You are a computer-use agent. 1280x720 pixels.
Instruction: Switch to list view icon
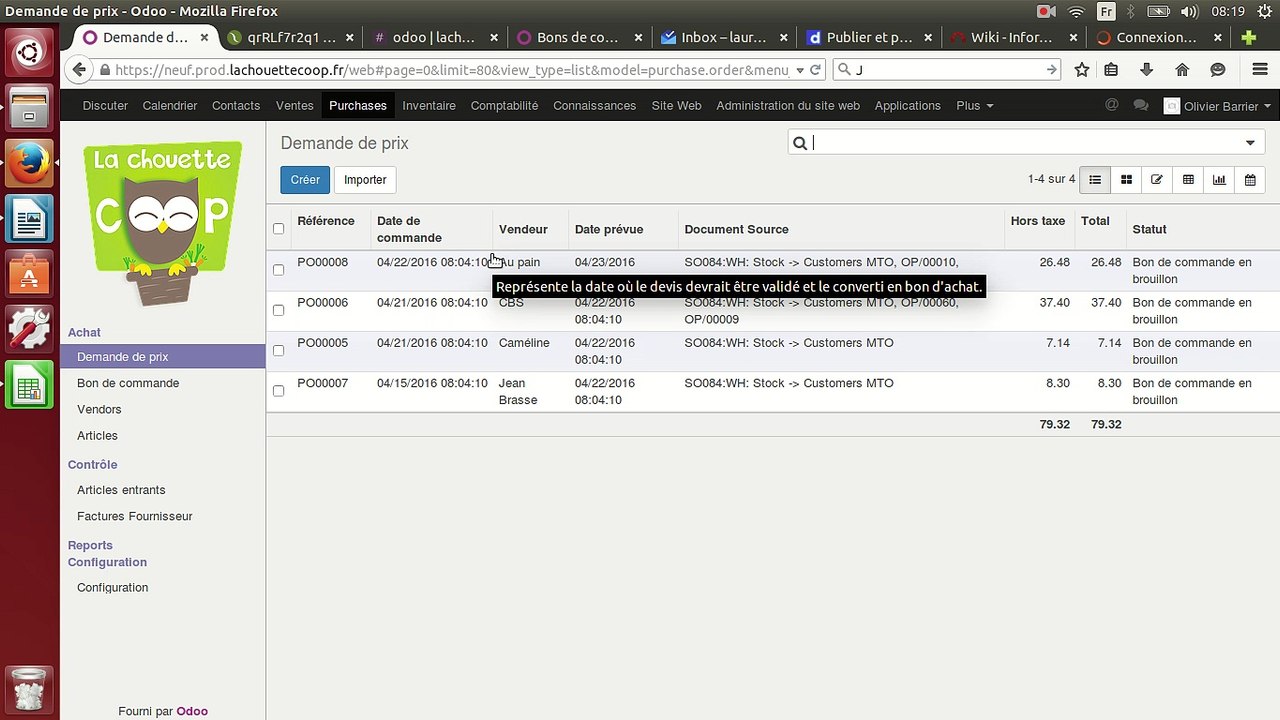coord(1095,180)
